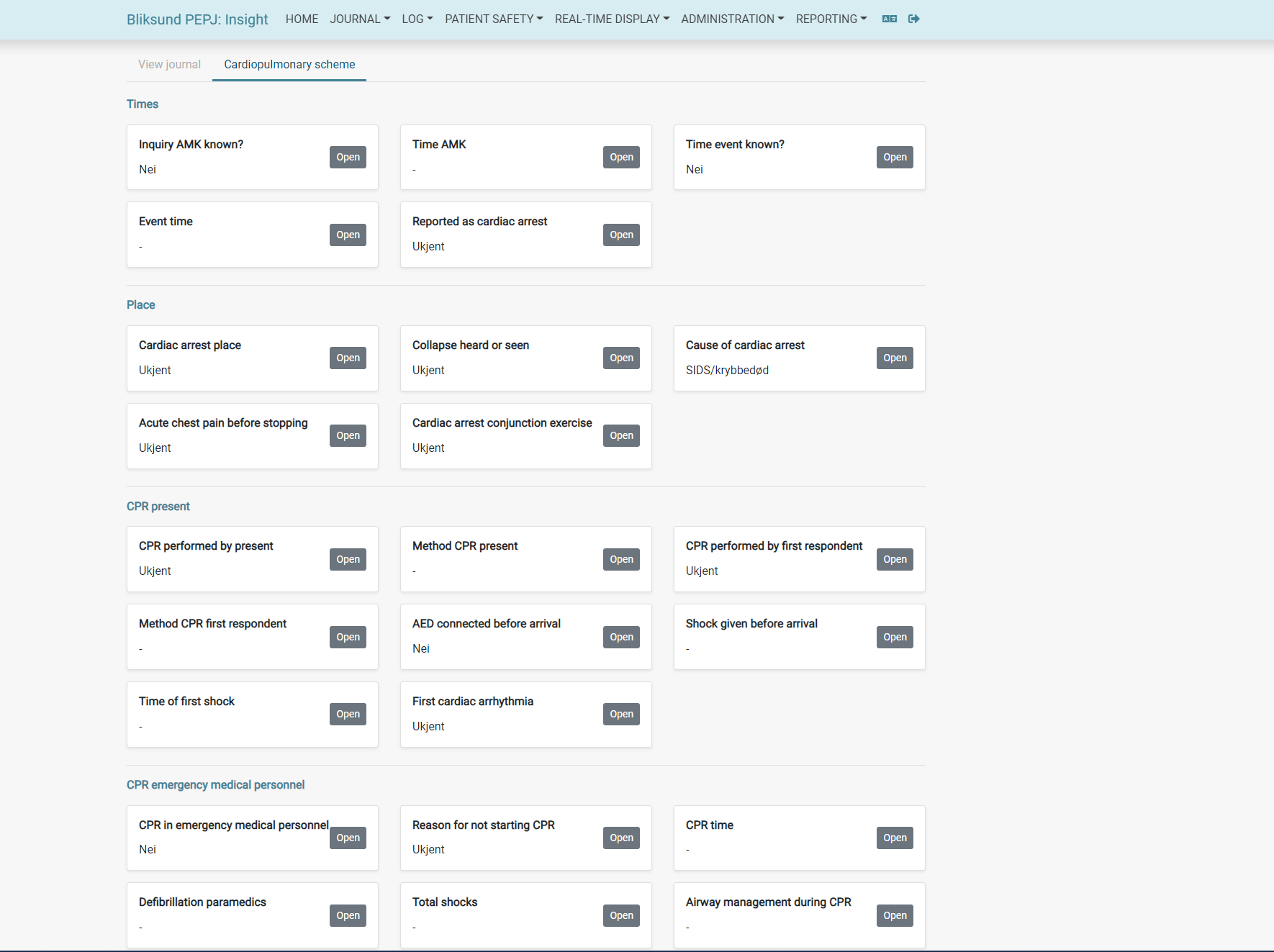
Task: Click Ukjent value under Reason for not starting CPR
Action: [x=428, y=849]
